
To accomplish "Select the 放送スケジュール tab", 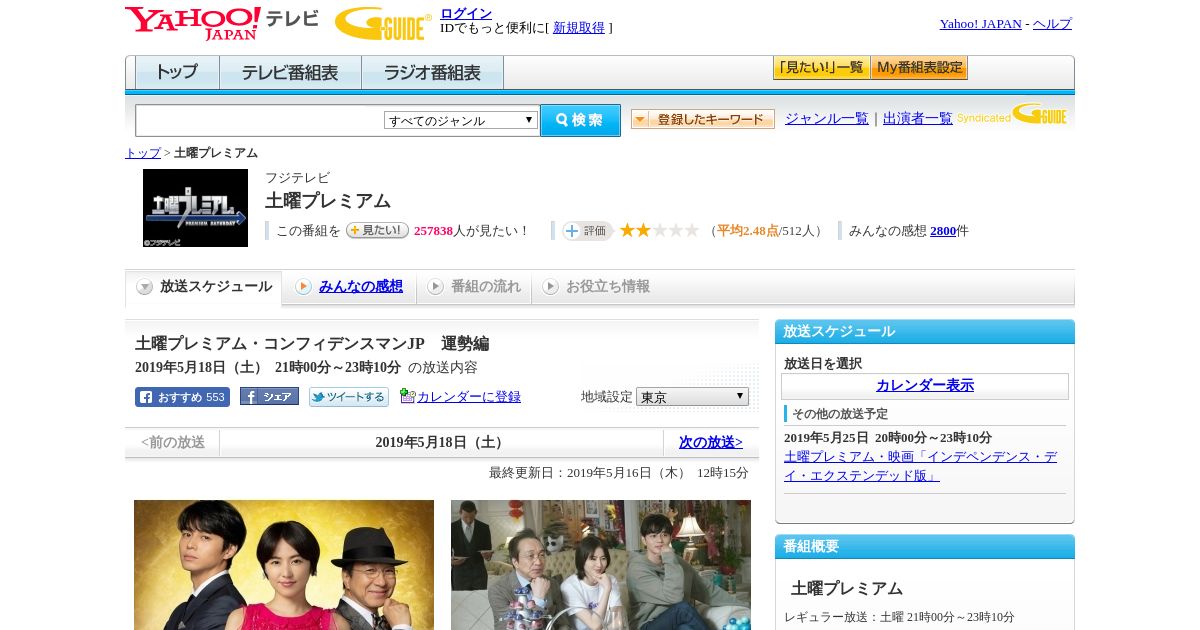I will point(203,287).
